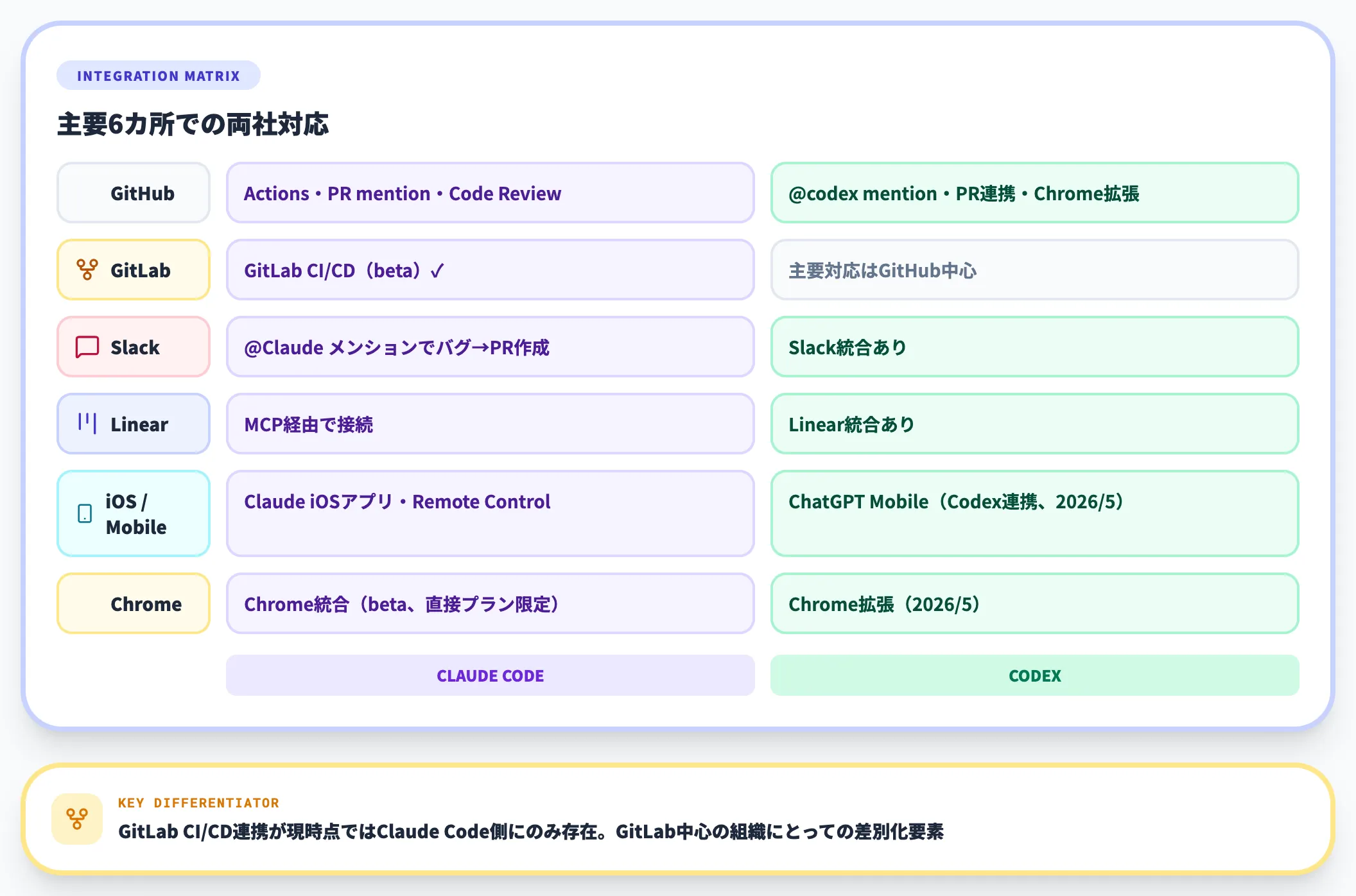This screenshot has height=896, width=1356.
Task: Click the 'Slack' row label text
Action: pos(135,347)
